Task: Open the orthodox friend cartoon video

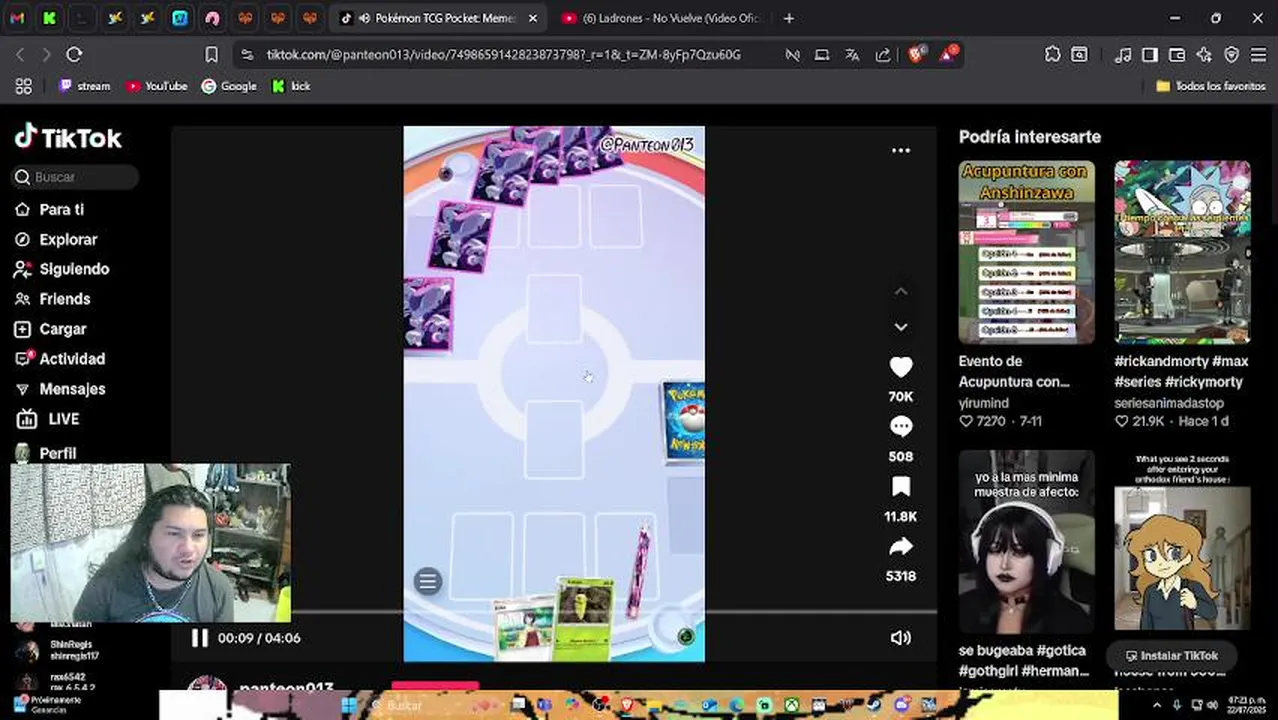Action: click(x=1182, y=540)
